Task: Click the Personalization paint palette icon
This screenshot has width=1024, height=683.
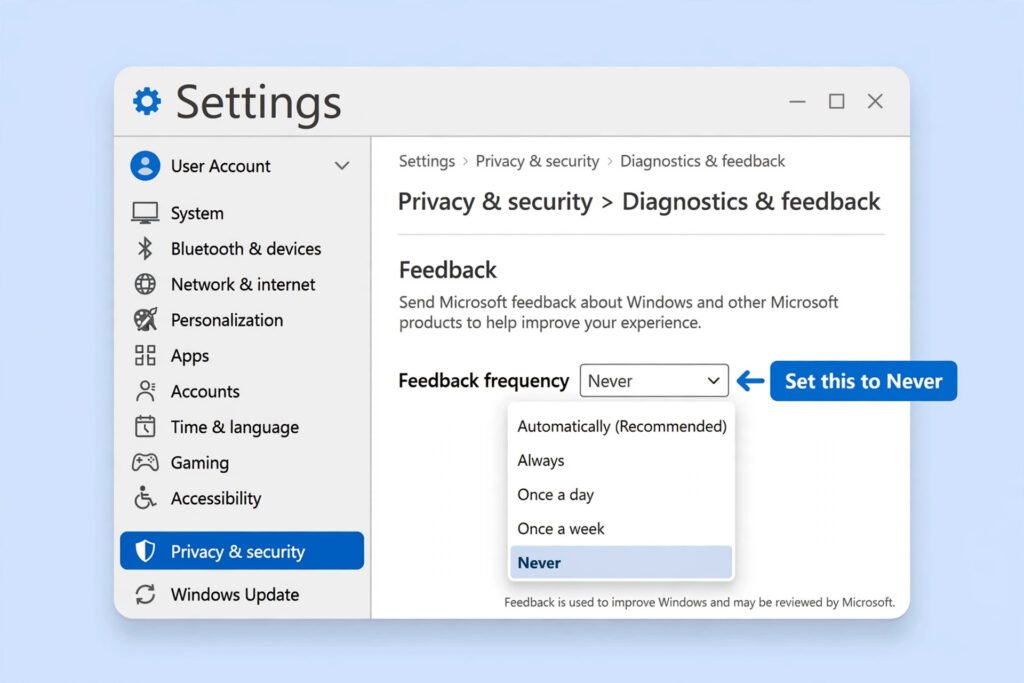Action: pyautogui.click(x=145, y=320)
